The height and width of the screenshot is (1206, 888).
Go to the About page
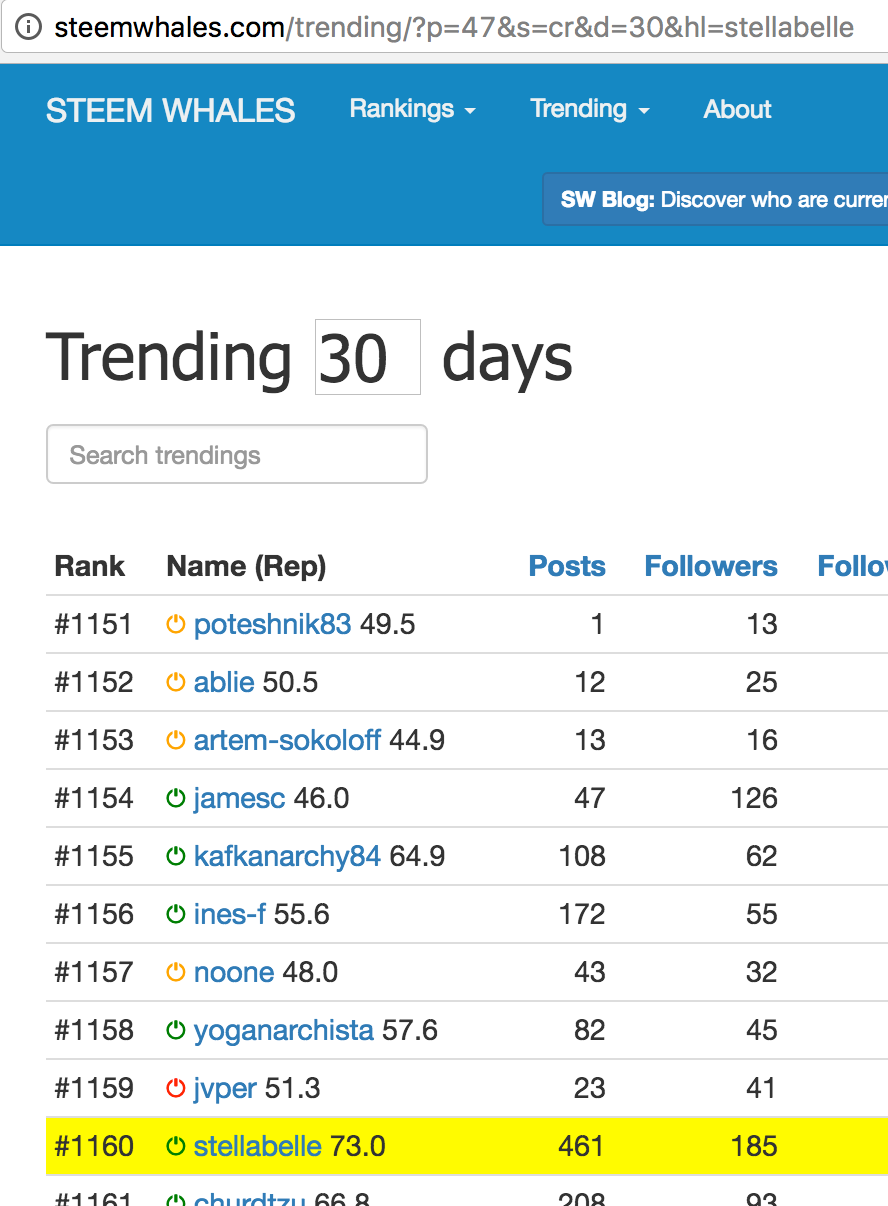tap(737, 110)
